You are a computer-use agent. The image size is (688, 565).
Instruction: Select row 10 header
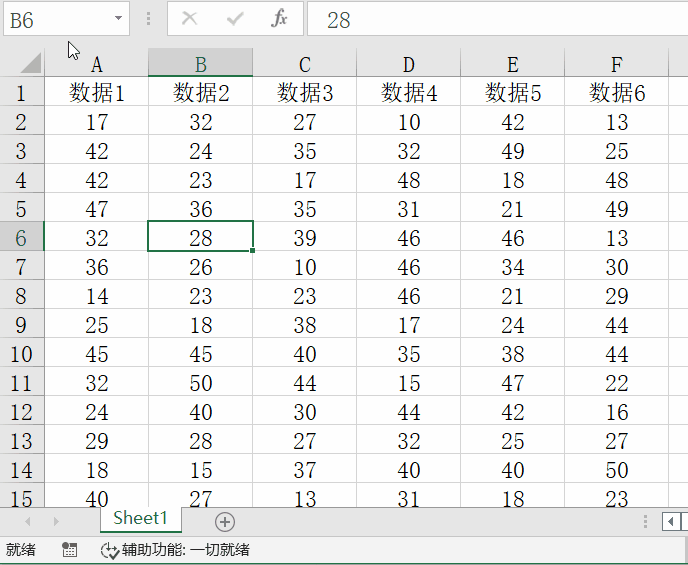22,353
